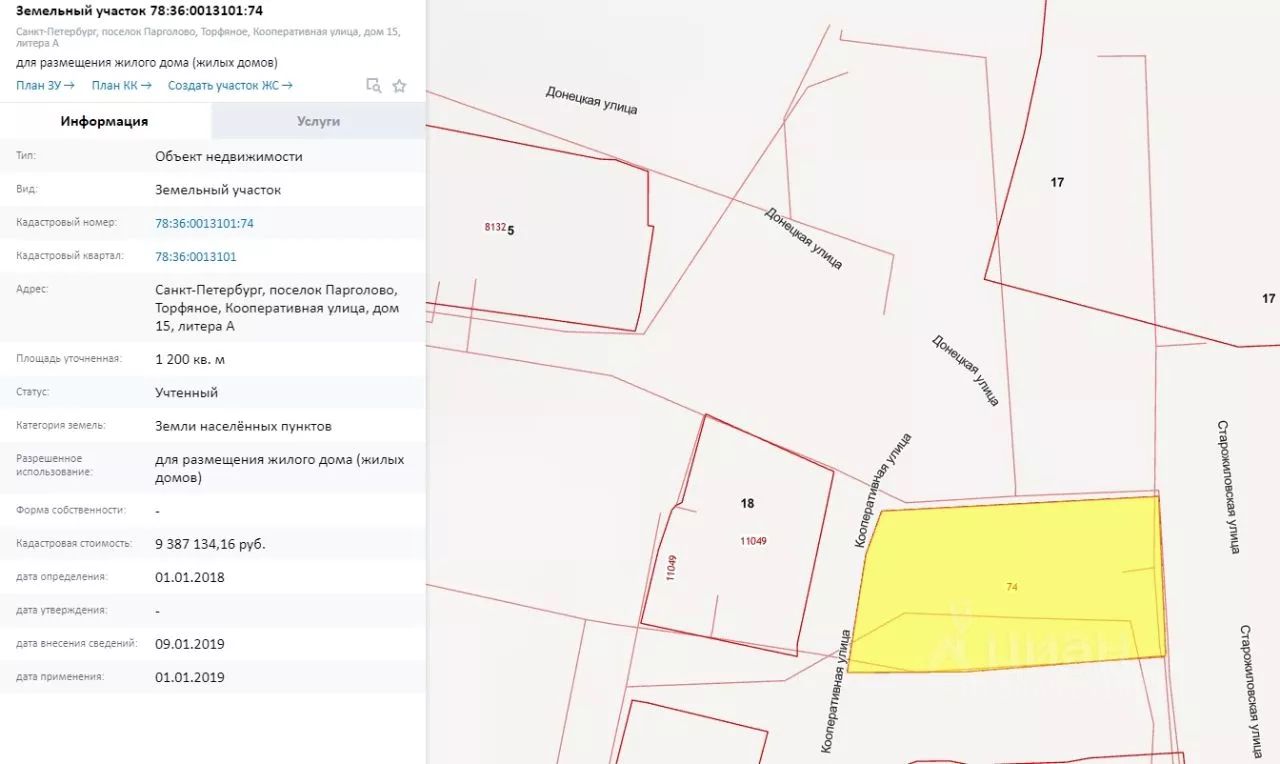The image size is (1280, 764).
Task: Click the cadastral value 9 387 134,16 руб.
Action: click(210, 544)
